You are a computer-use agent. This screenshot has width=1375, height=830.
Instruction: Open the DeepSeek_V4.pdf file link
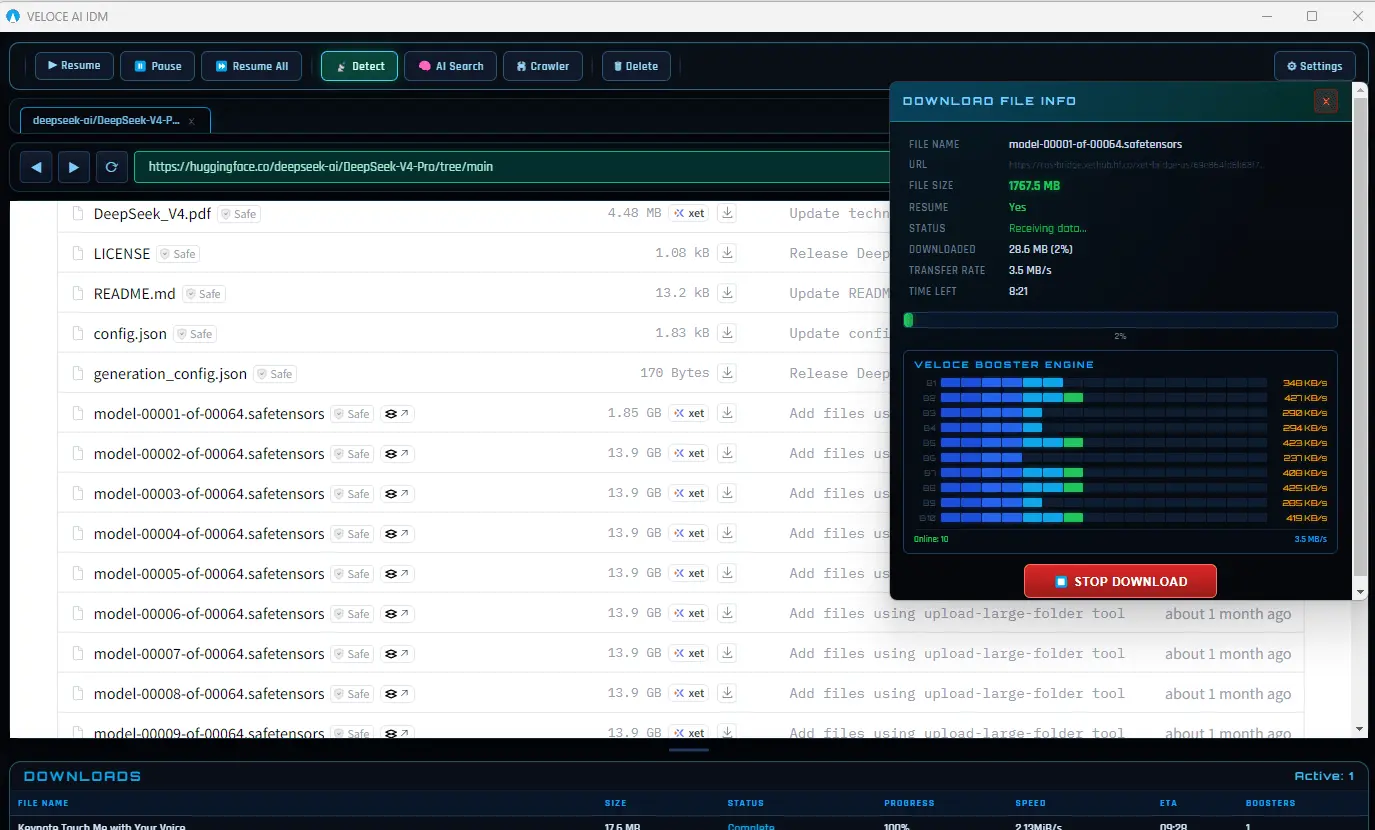(152, 214)
